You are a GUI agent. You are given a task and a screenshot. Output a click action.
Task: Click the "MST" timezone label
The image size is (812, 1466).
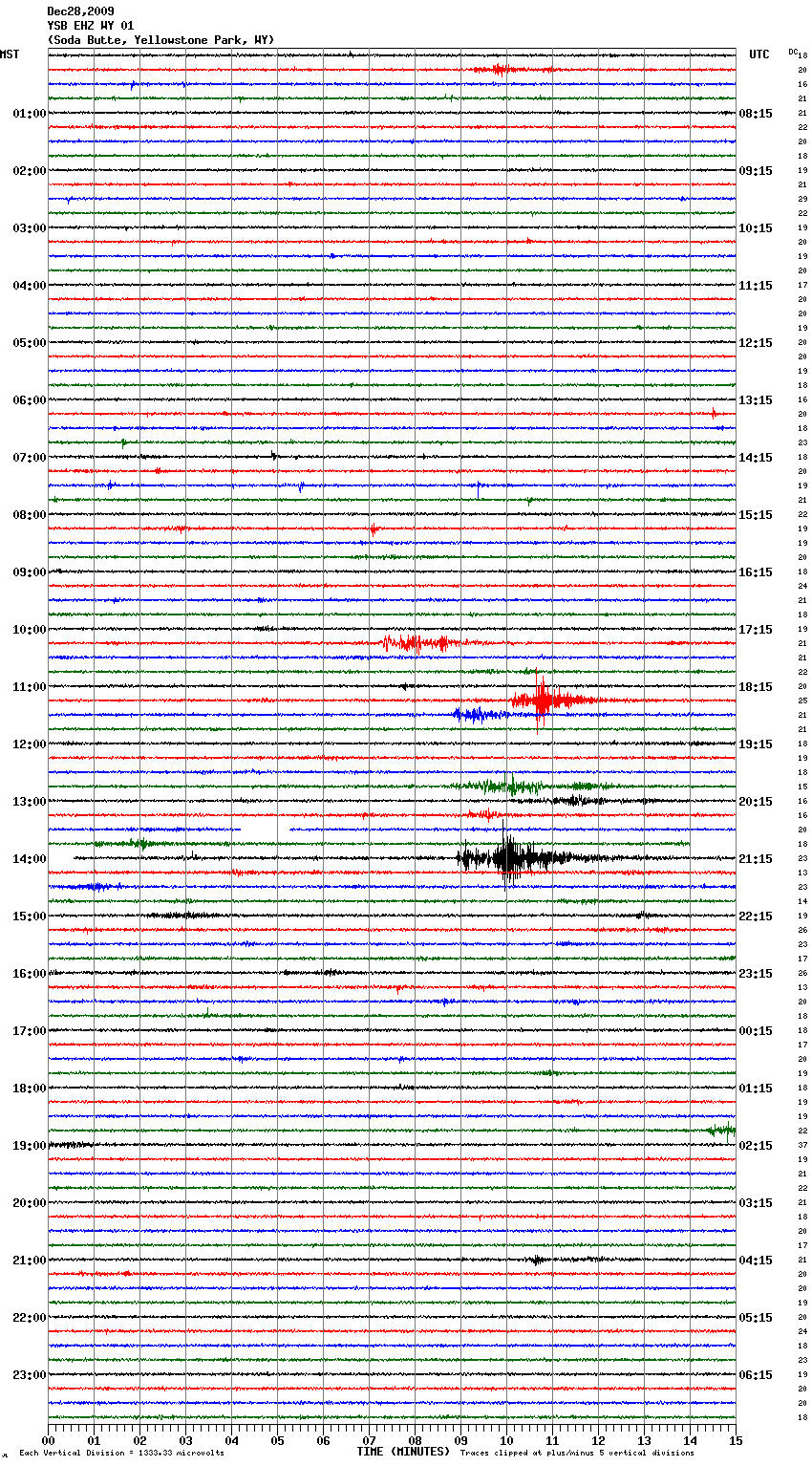[10, 54]
